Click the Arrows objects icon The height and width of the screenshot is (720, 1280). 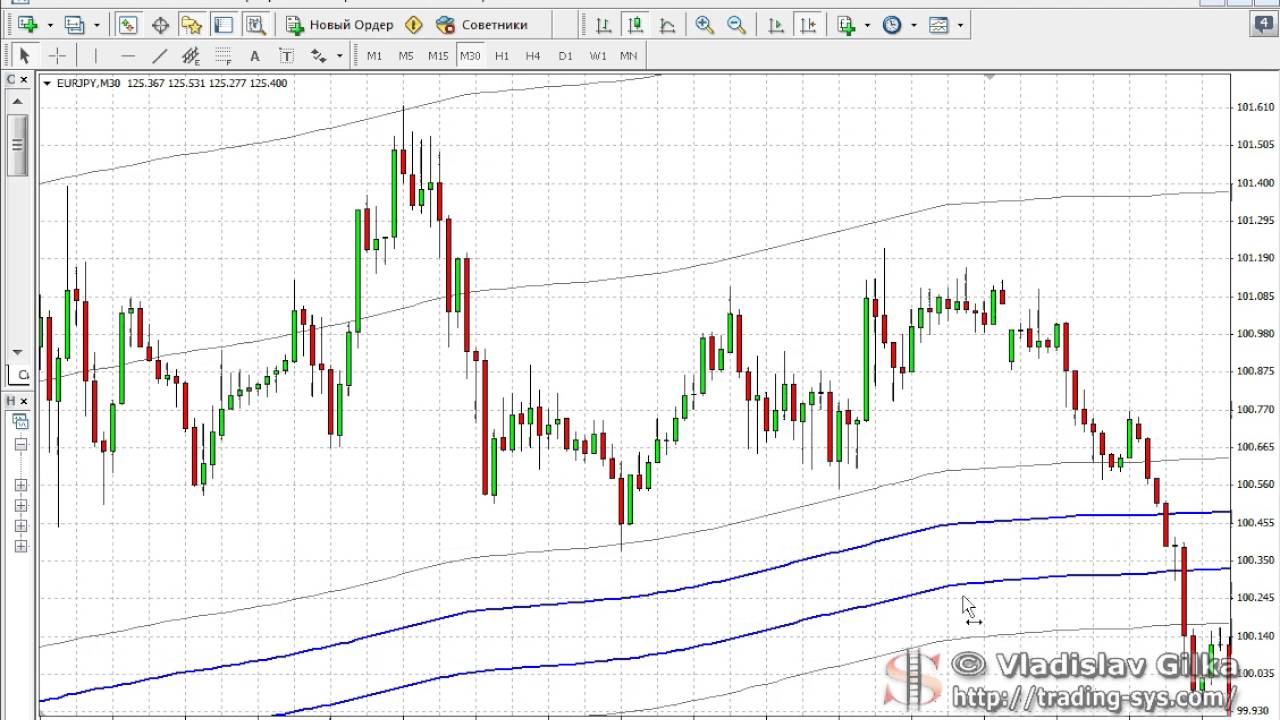click(x=319, y=56)
